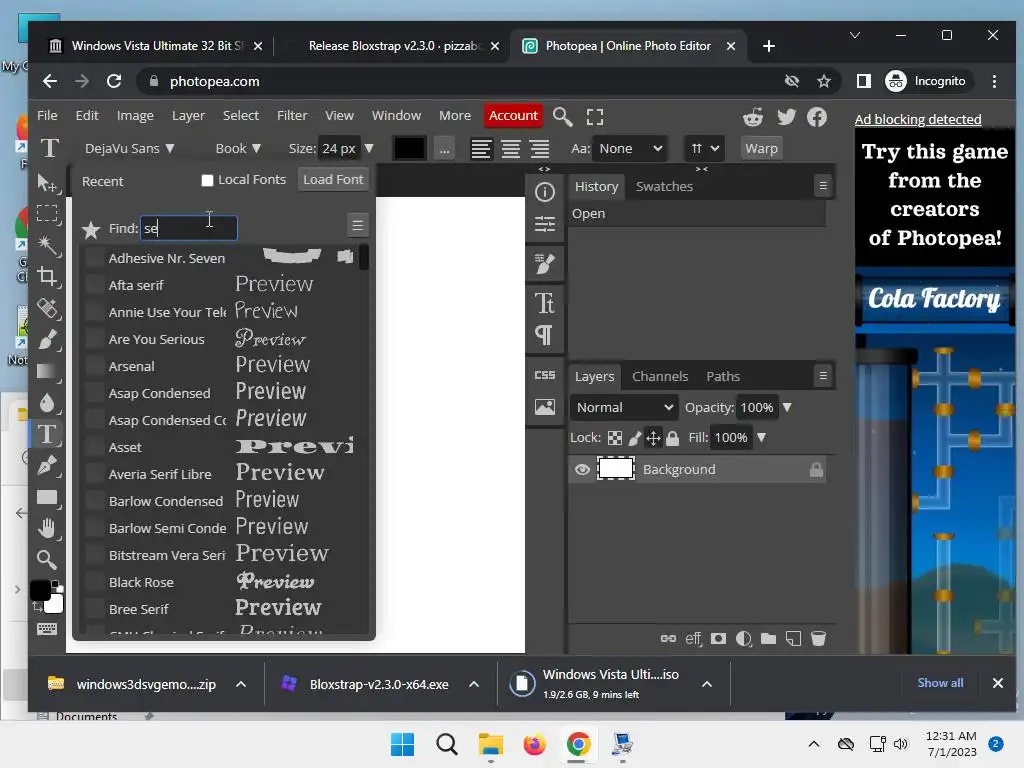The width and height of the screenshot is (1024, 768).
Task: Check the box next to Bree Serif
Action: (x=95, y=609)
